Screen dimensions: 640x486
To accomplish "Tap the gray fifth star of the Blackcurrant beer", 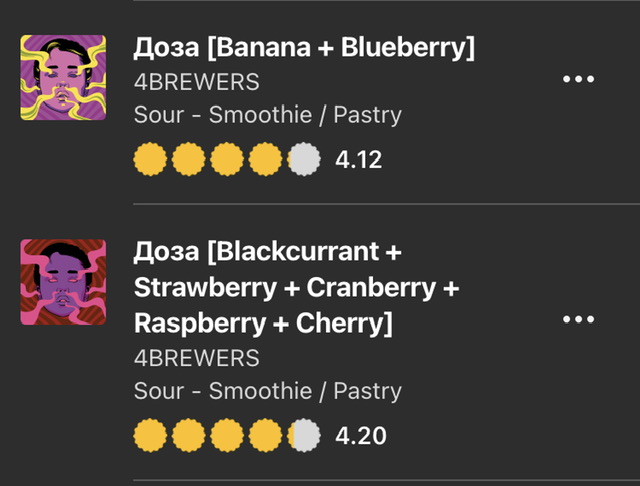I will [x=304, y=436].
